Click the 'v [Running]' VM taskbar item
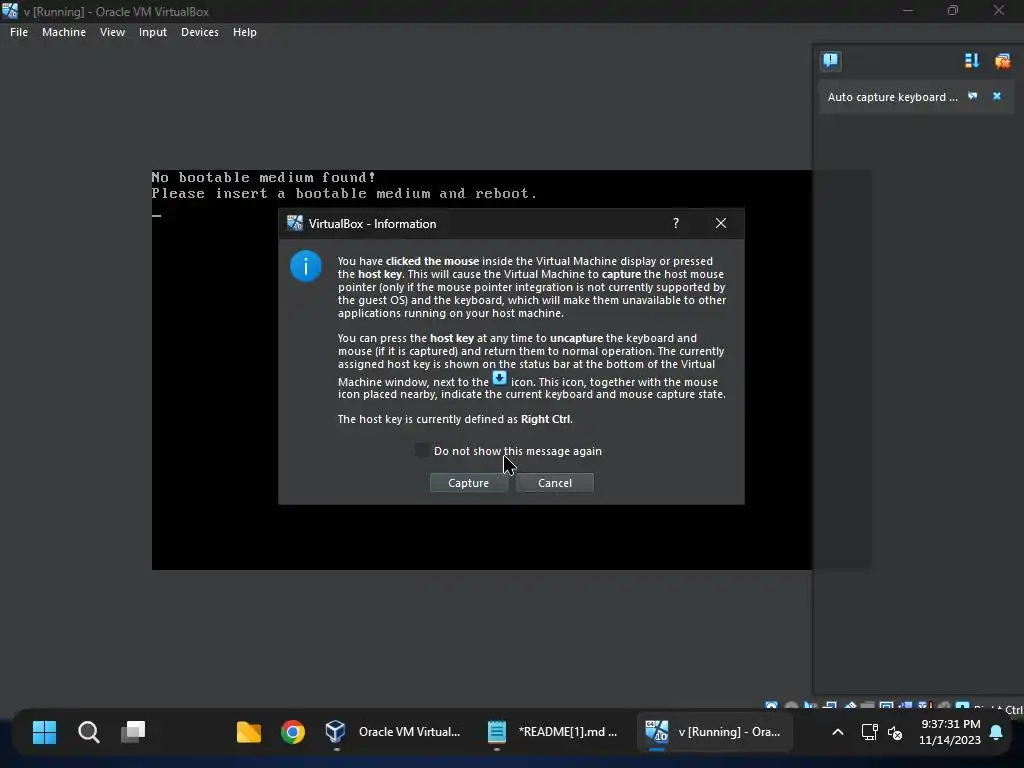 (714, 732)
